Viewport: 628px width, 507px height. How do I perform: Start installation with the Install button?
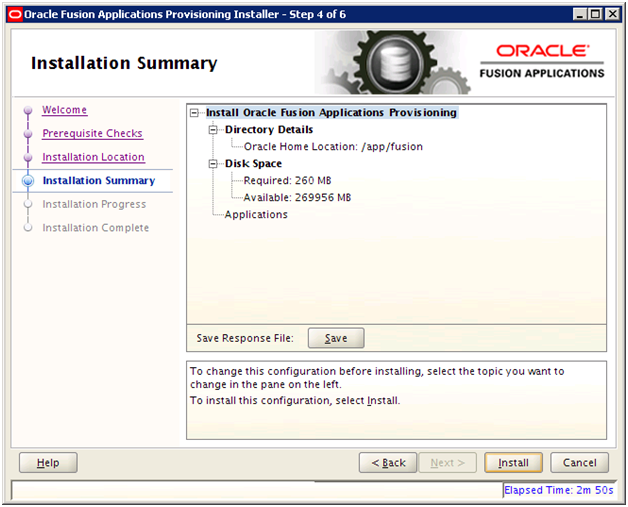point(513,463)
